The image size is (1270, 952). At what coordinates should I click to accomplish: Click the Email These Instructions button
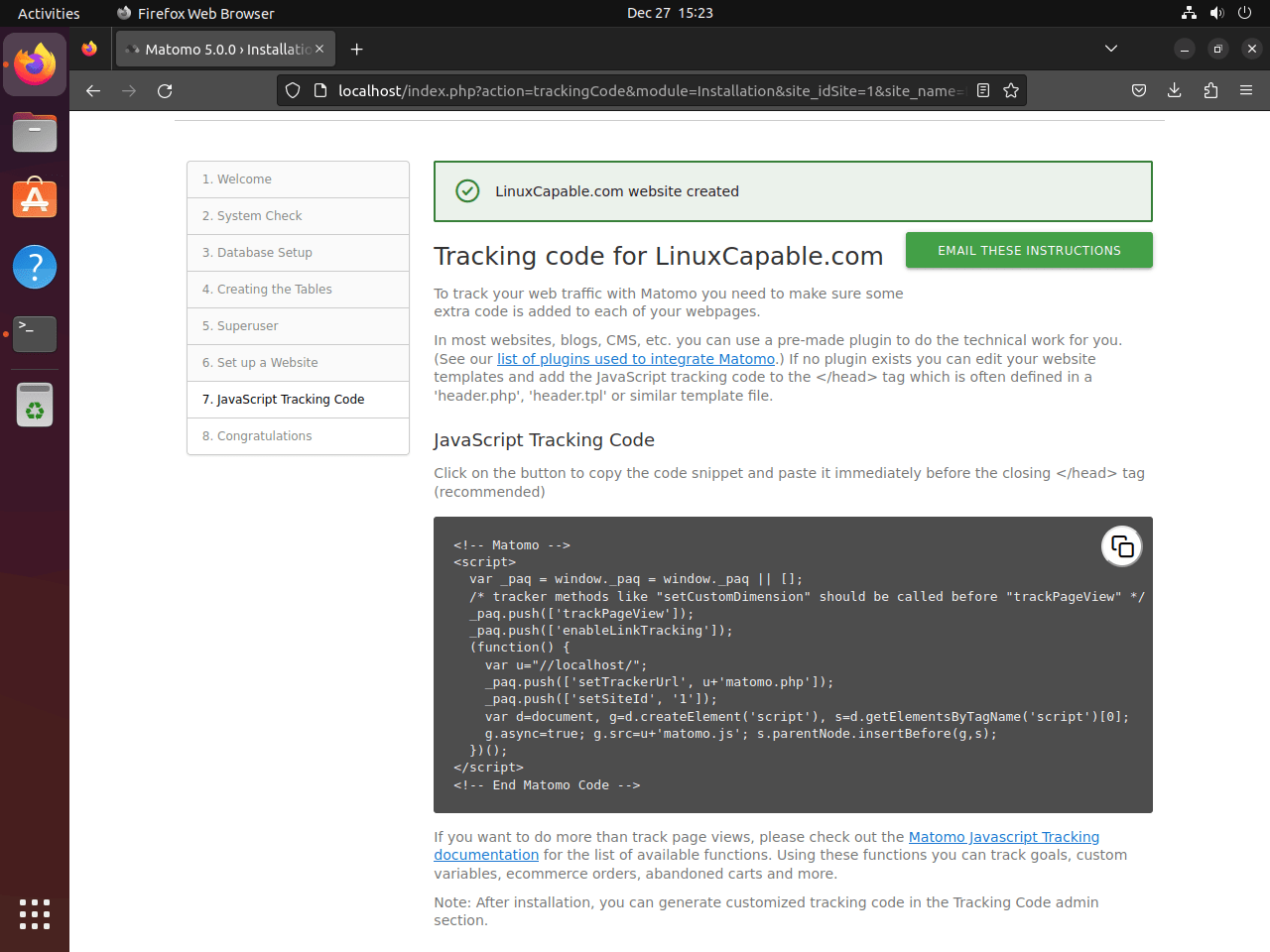click(x=1029, y=250)
